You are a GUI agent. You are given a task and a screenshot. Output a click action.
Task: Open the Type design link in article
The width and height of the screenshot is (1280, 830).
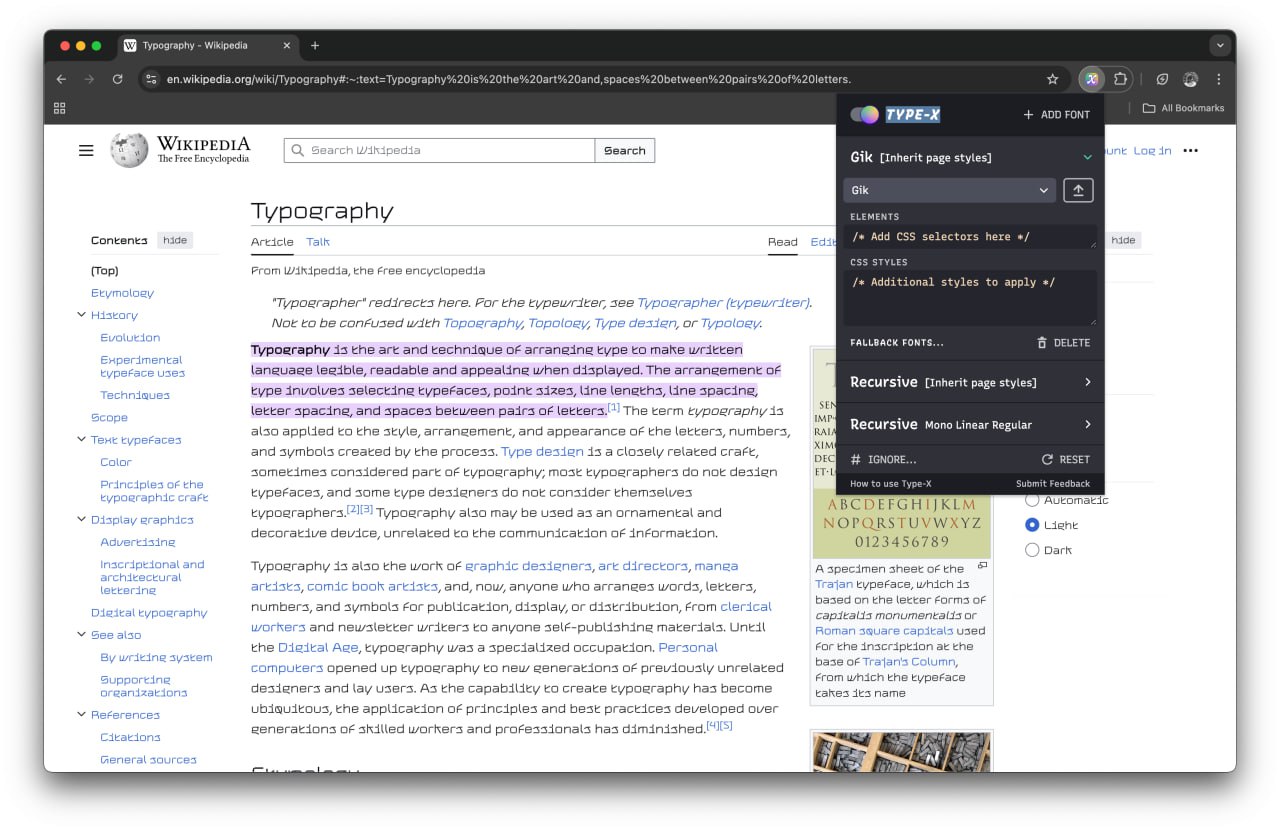tap(542, 452)
